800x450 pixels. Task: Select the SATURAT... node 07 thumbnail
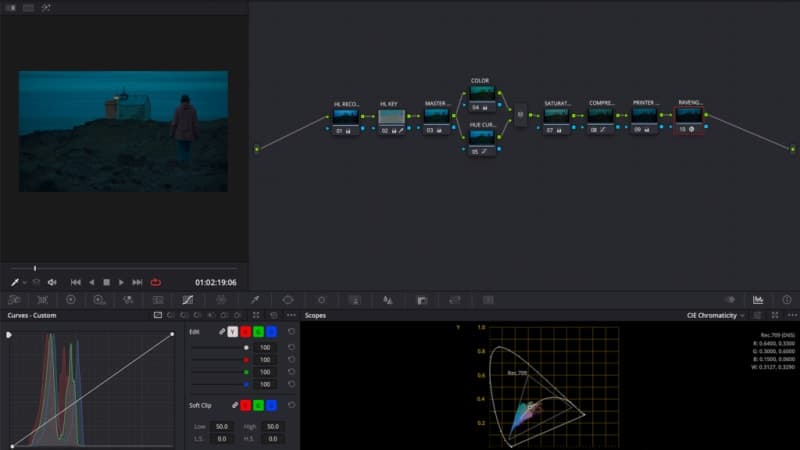click(556, 117)
